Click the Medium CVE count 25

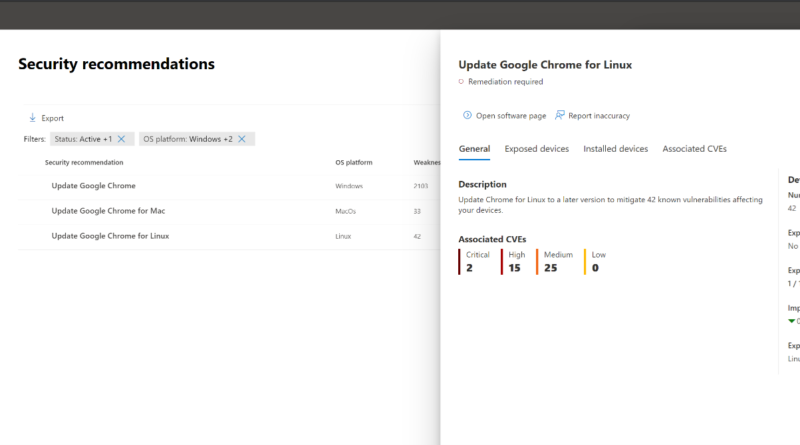(551, 268)
